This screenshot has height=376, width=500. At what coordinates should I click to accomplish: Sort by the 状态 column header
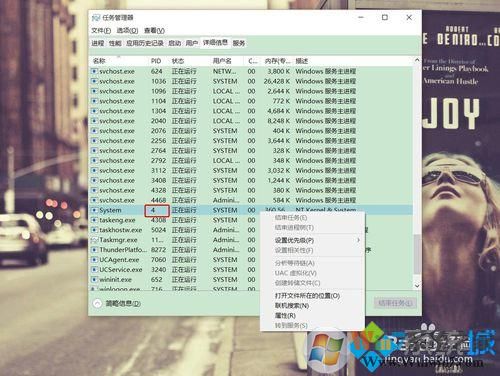pos(178,61)
